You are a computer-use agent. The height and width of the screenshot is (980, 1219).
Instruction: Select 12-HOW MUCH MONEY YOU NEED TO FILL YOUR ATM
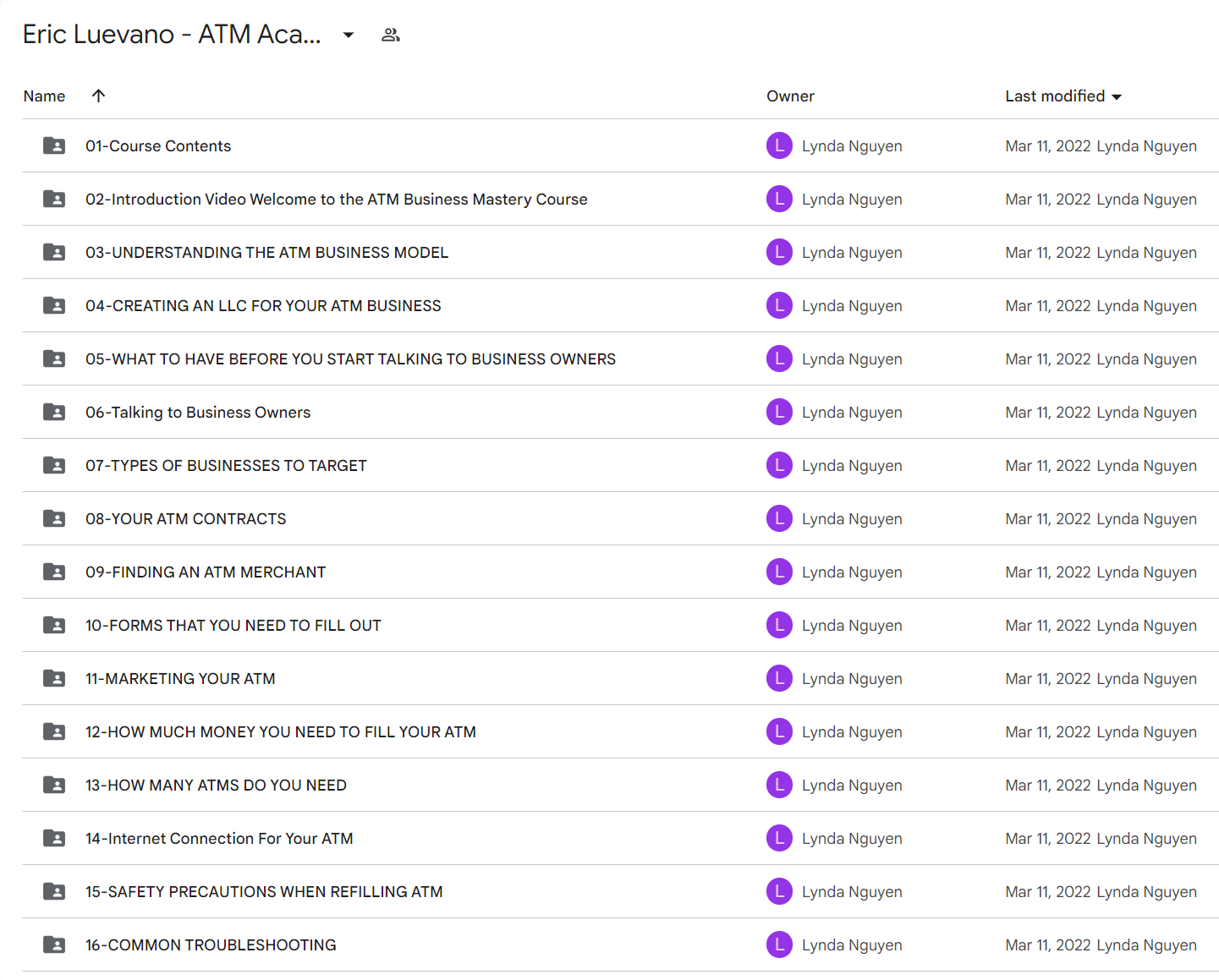pos(281,732)
